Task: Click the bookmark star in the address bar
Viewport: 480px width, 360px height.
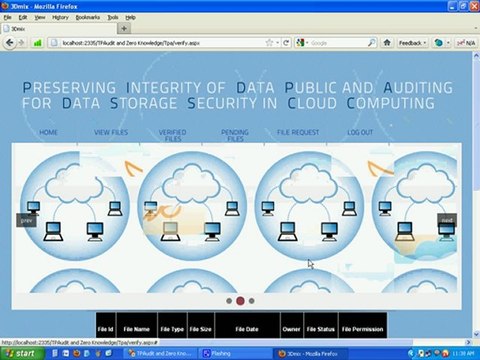Action: click(269, 43)
